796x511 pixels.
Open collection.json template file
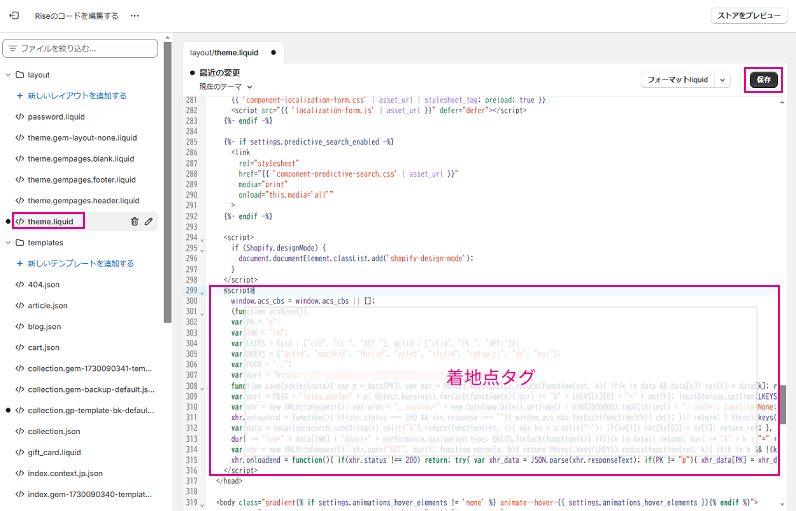(54, 431)
